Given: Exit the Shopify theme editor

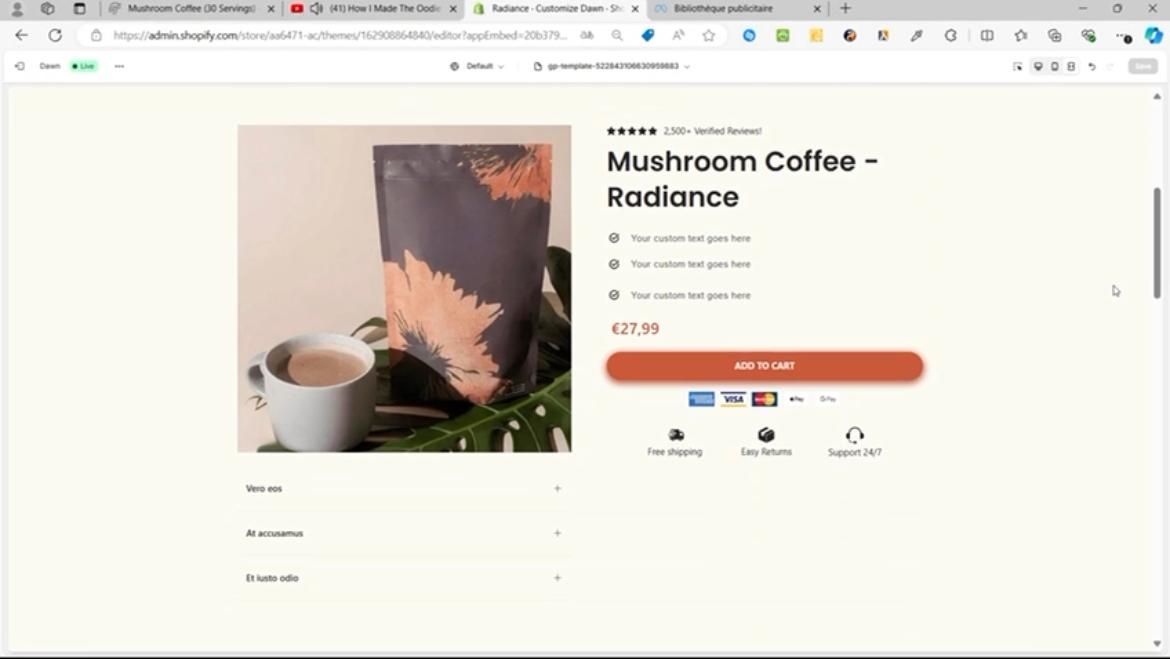Looking at the screenshot, I should click(x=20, y=66).
